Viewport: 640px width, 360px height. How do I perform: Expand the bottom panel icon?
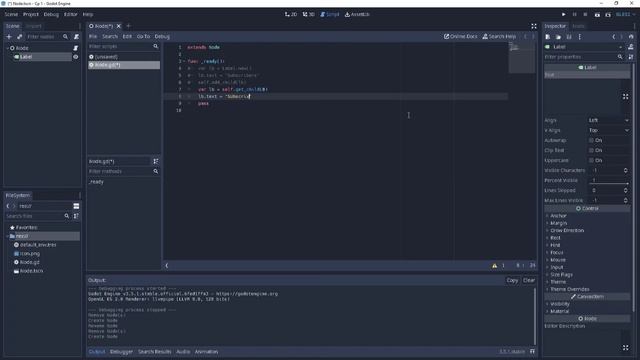tap(532, 351)
